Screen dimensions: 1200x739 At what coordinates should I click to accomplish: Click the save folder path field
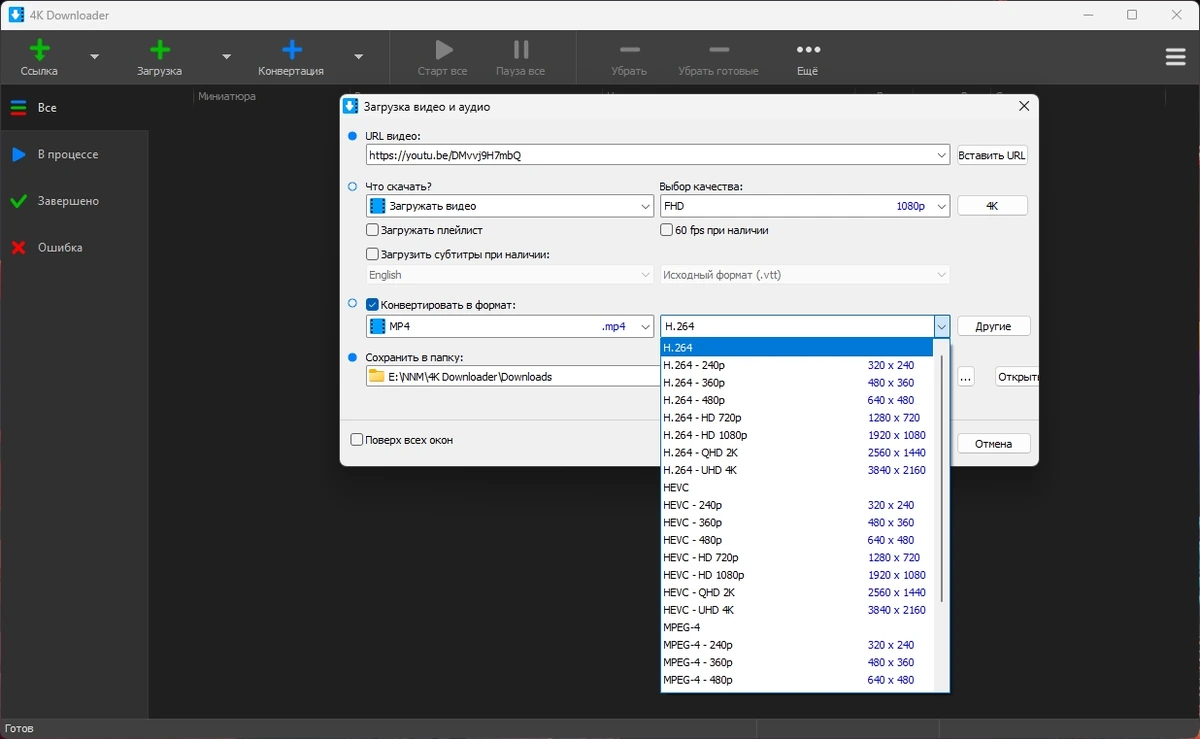click(x=513, y=377)
